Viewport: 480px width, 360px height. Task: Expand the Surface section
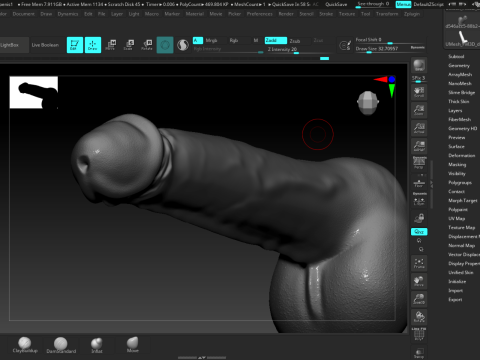pyautogui.click(x=456, y=146)
